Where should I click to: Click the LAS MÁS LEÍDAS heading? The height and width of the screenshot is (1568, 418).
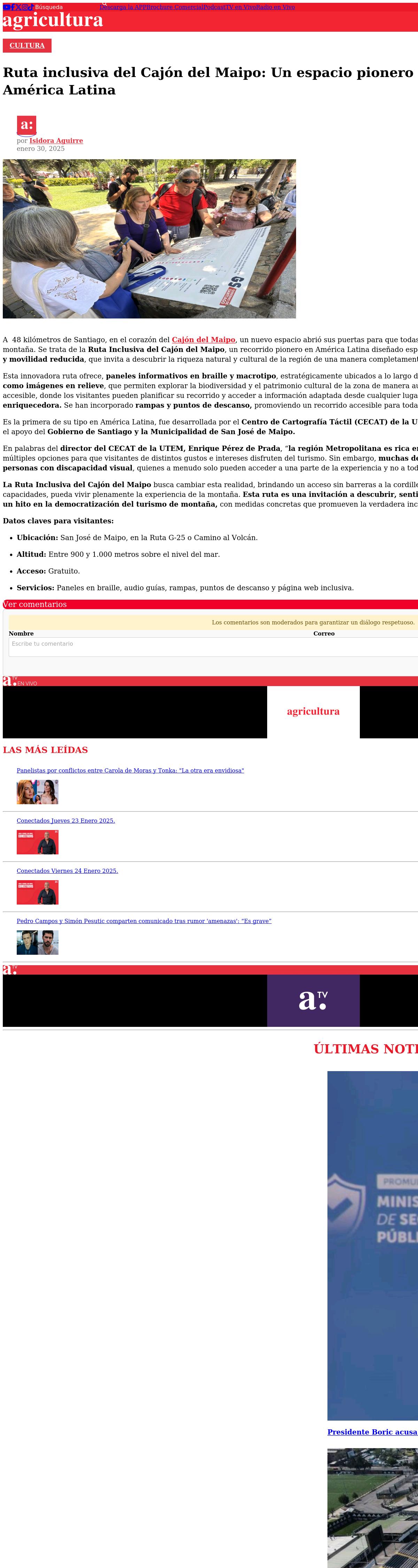(x=45, y=750)
